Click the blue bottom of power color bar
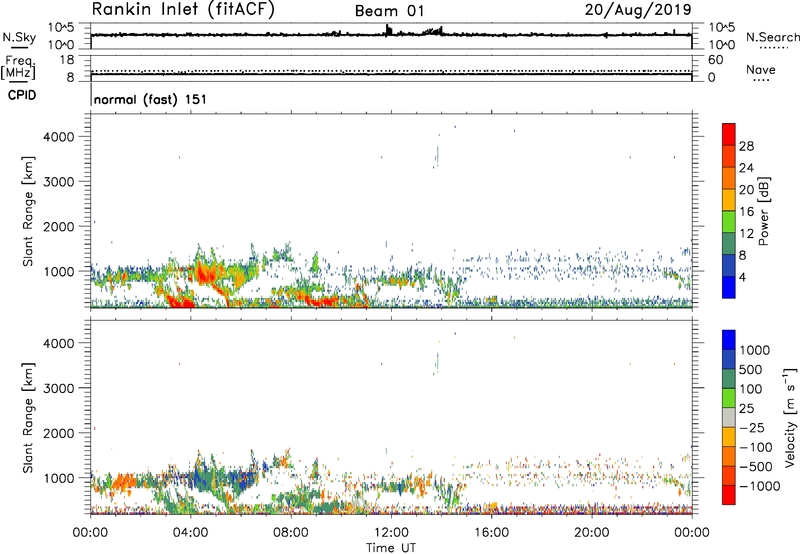This screenshot has height=554, width=800. pyautogui.click(x=729, y=287)
